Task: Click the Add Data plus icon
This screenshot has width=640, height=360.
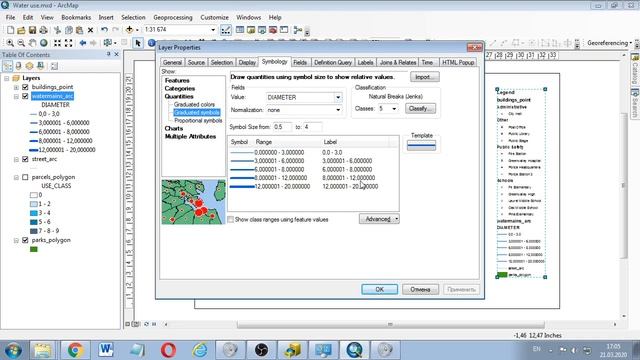Action: 129,30
